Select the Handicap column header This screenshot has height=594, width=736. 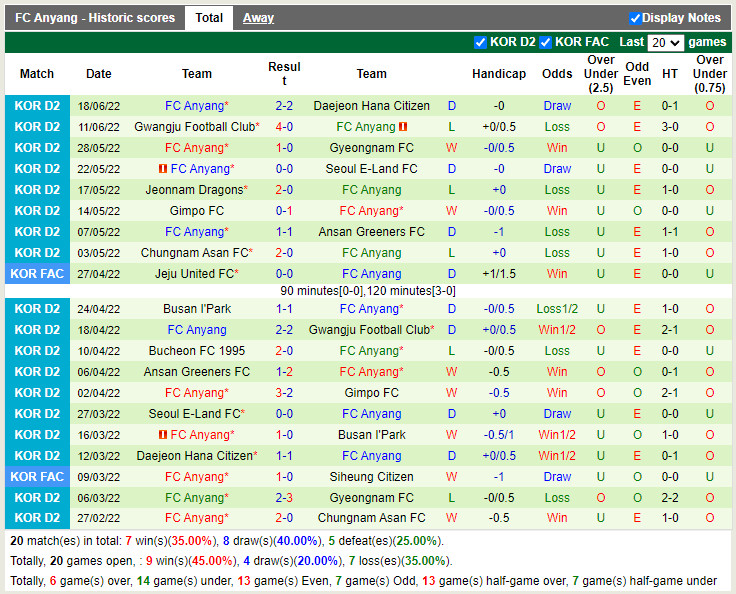(499, 74)
